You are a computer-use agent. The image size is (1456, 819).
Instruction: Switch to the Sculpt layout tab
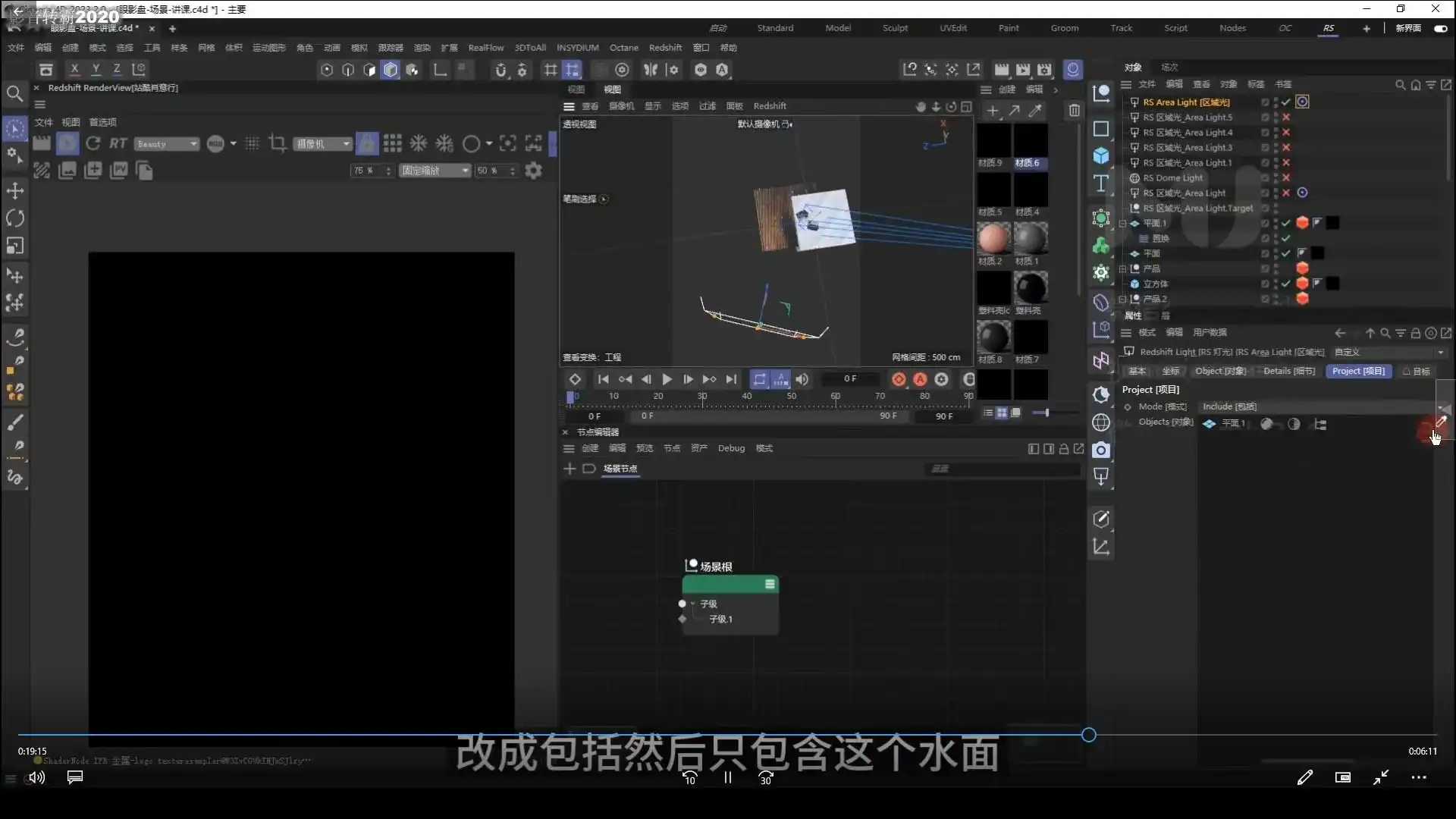[x=895, y=27]
